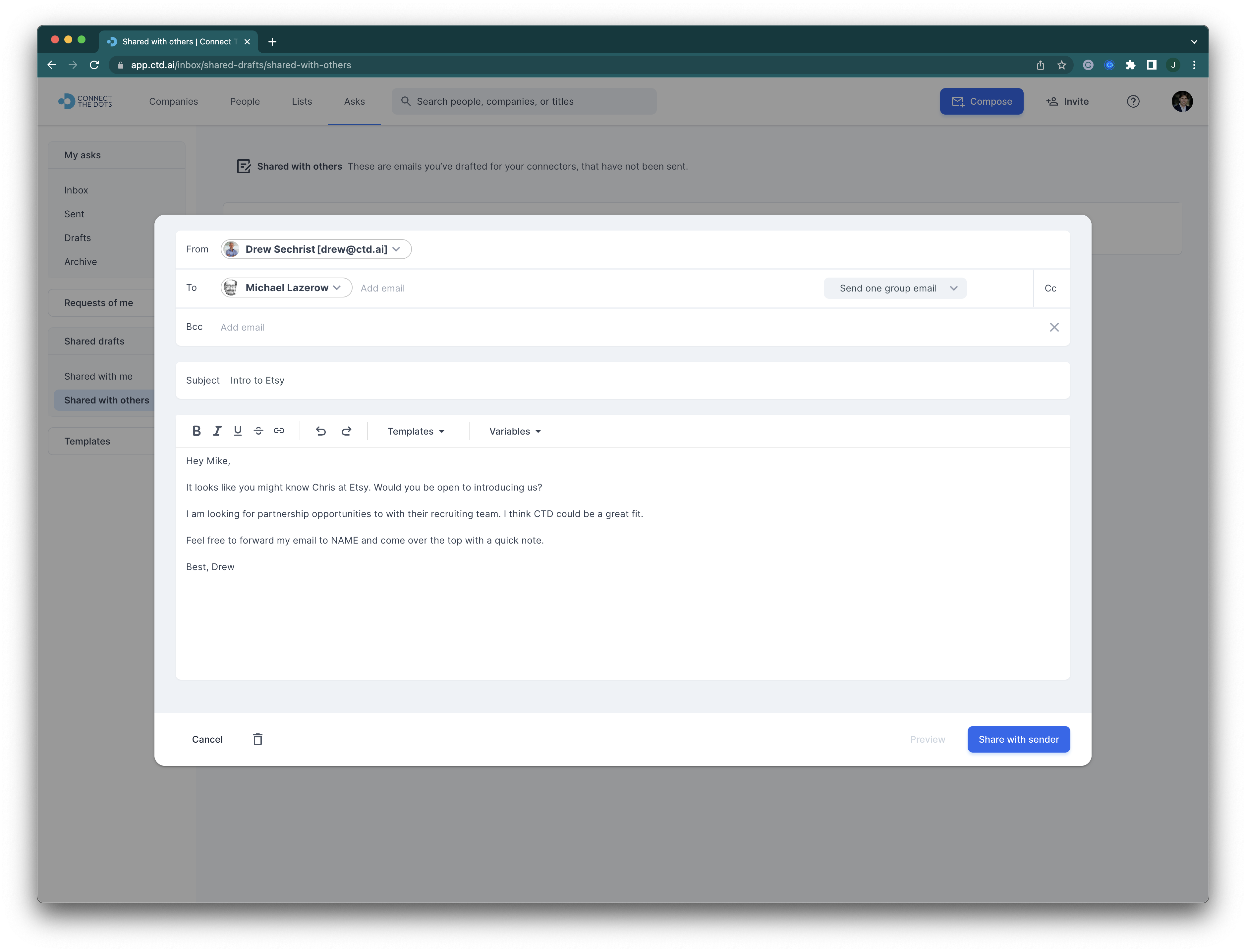The image size is (1246, 952).
Task: Click the Share with sender button
Action: (1018, 739)
